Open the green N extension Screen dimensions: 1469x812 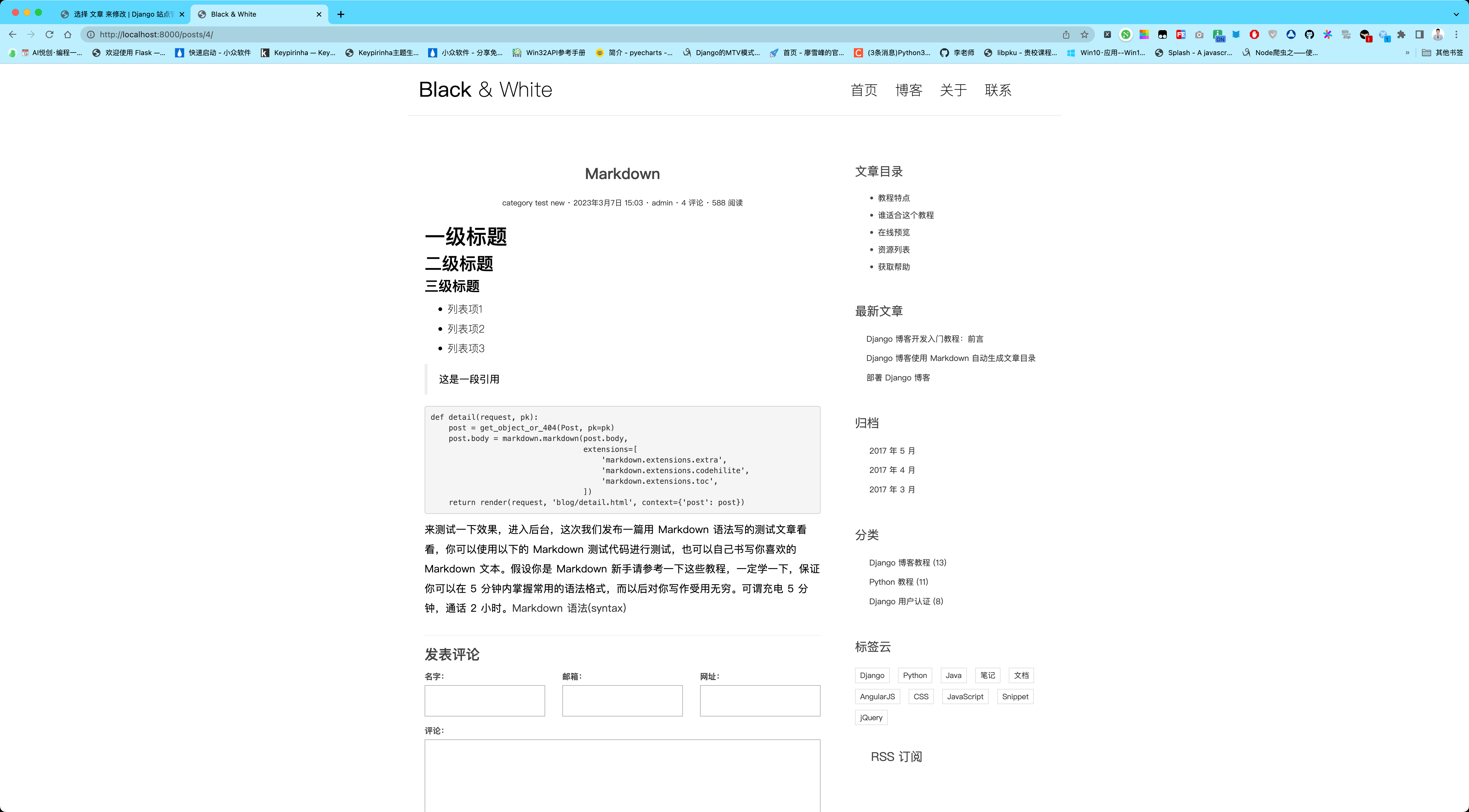click(1126, 34)
